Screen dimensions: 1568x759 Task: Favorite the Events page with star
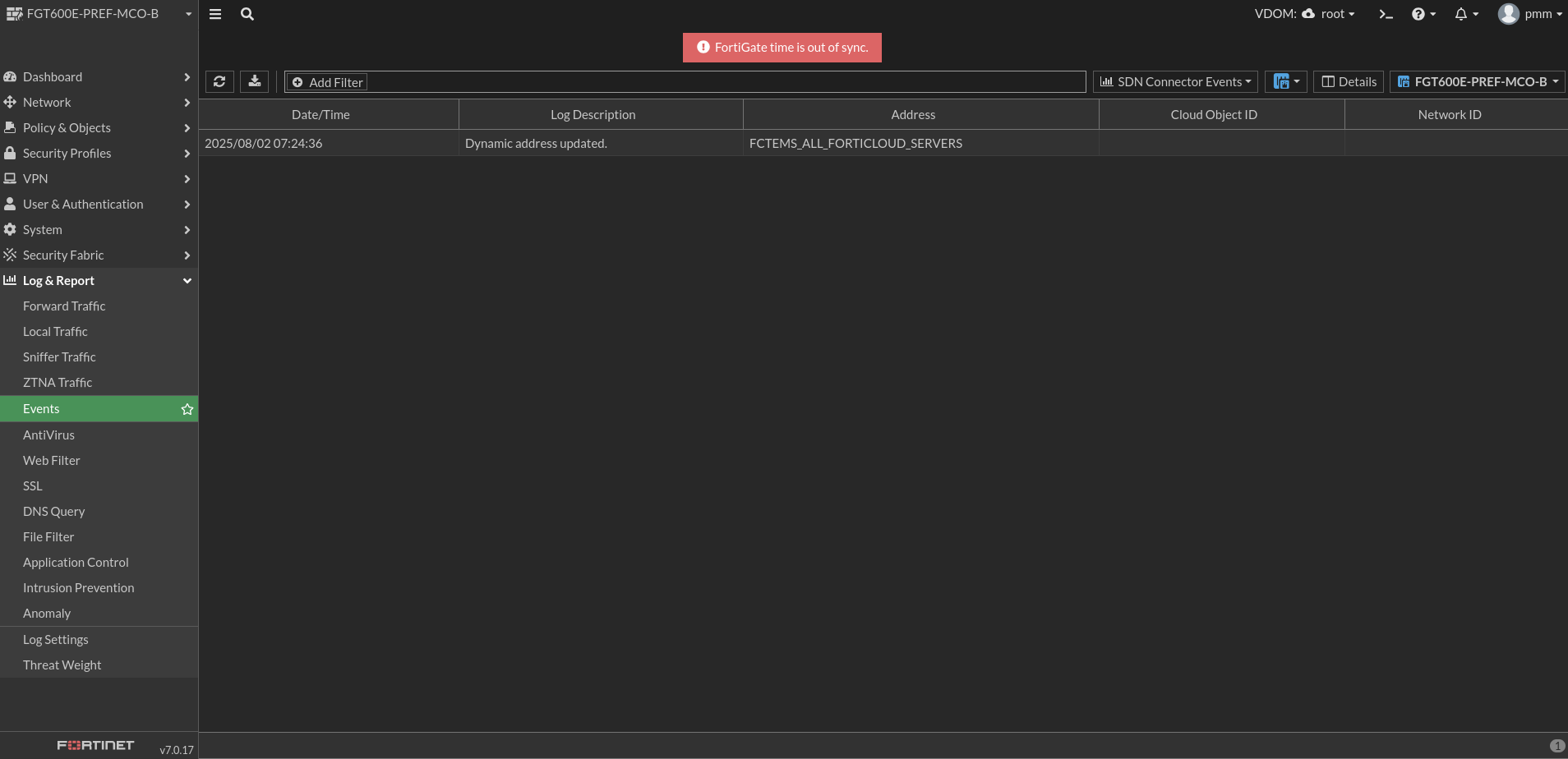click(187, 409)
